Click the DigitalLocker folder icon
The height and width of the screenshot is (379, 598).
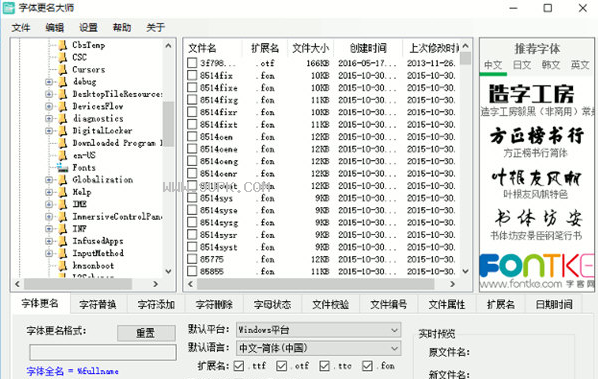click(x=63, y=131)
